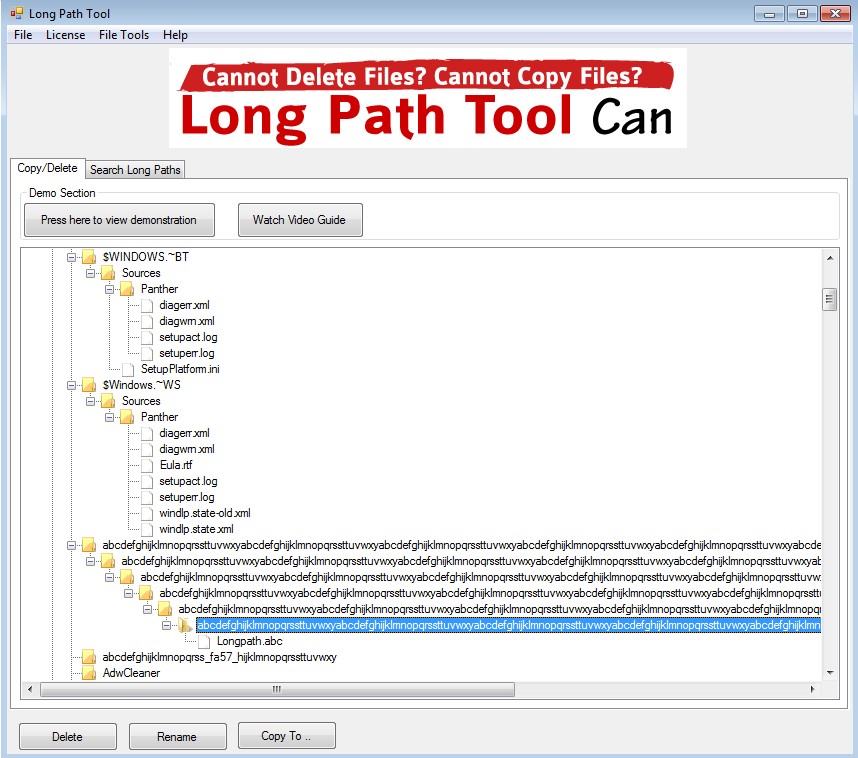Click Sources folder icon under $WINDOWS.~BT
Viewport: 858px width, 758px height.
coord(108,273)
